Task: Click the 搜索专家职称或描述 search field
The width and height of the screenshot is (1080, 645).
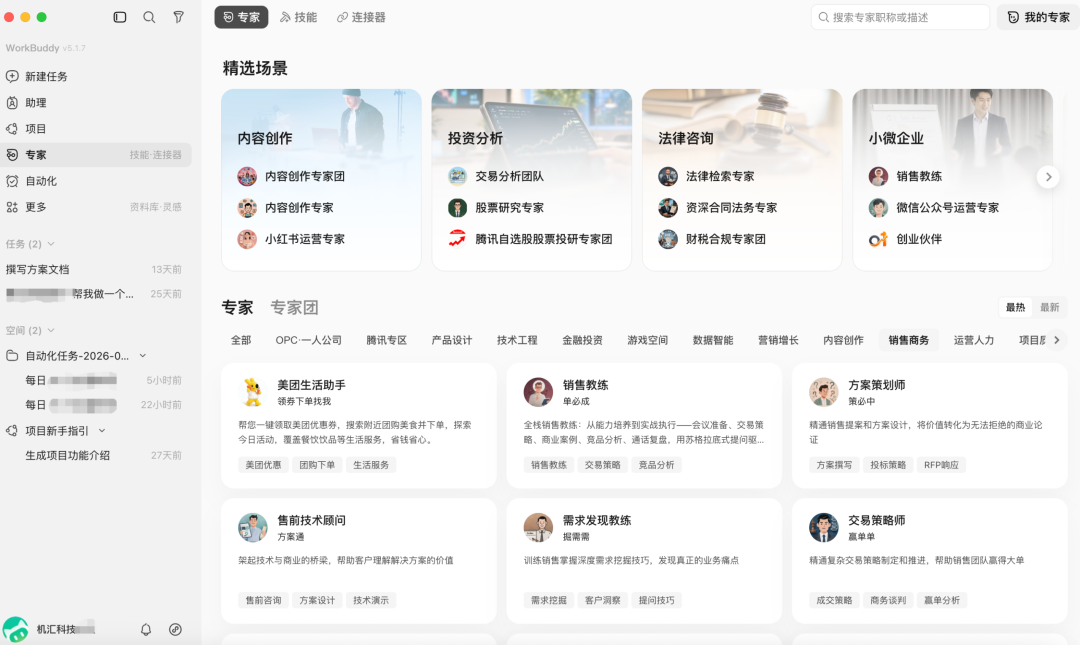Action: click(900, 17)
